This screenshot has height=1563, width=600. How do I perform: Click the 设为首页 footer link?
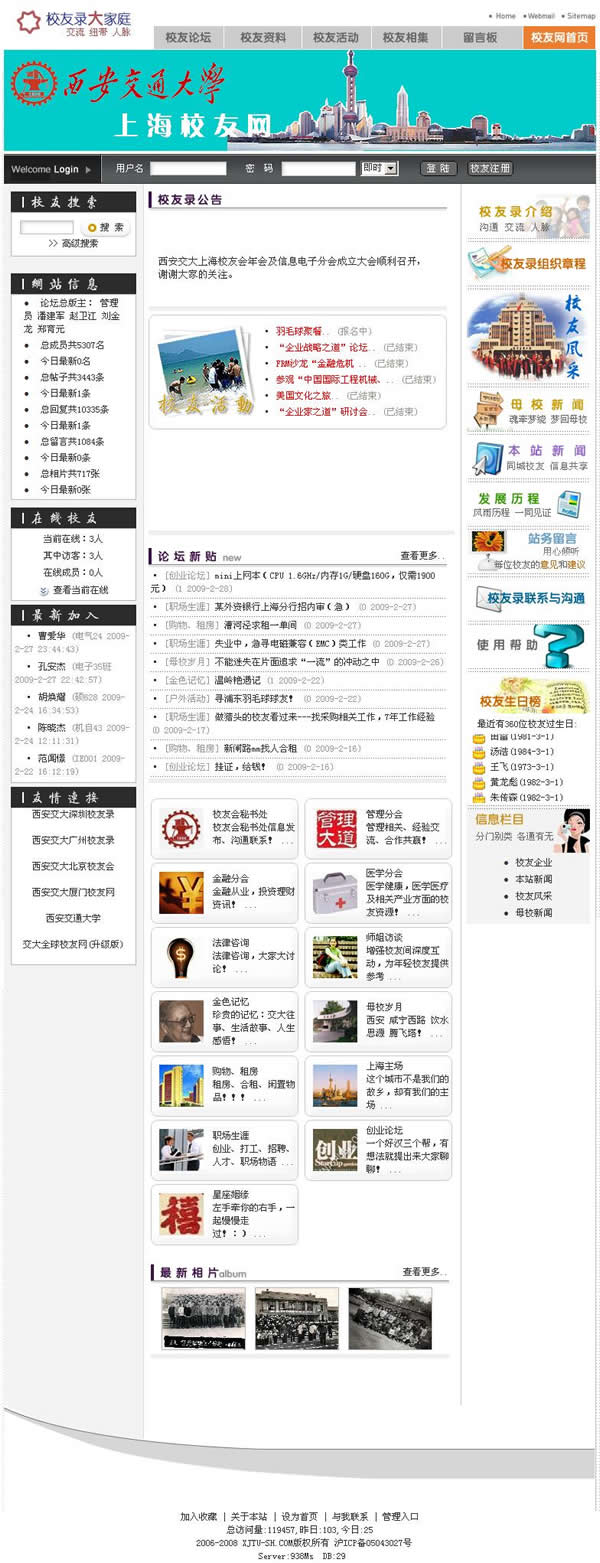point(299,1516)
